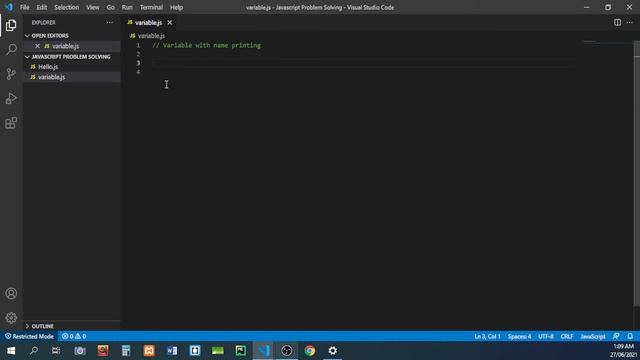The width and height of the screenshot is (640, 360).
Task: Change line endings via CRLF indicator
Action: (x=567, y=336)
